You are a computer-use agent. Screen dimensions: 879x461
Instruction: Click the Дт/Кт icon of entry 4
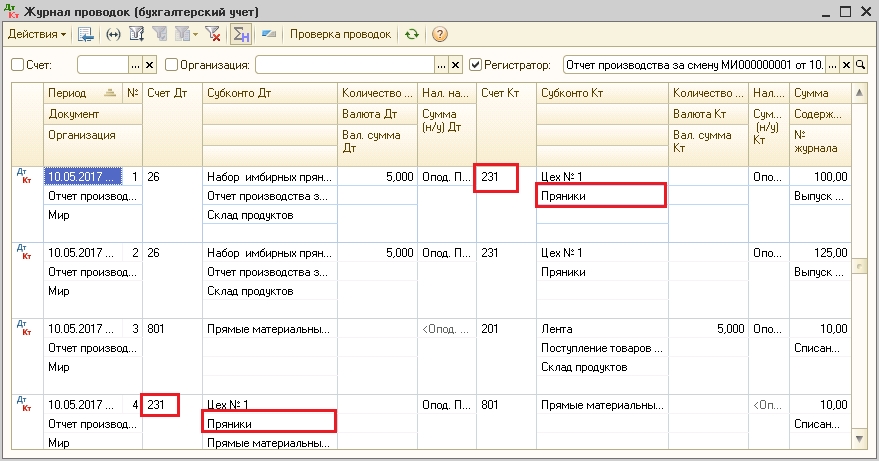[24, 404]
